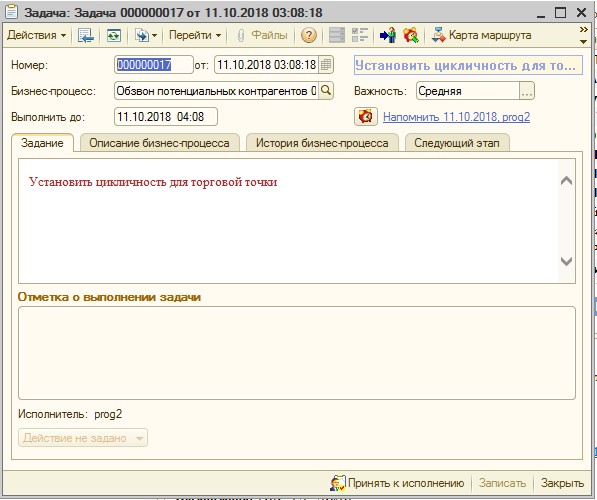Expand the Перейти dropdown menu
Viewport: 597px width, 500px height.
point(195,35)
